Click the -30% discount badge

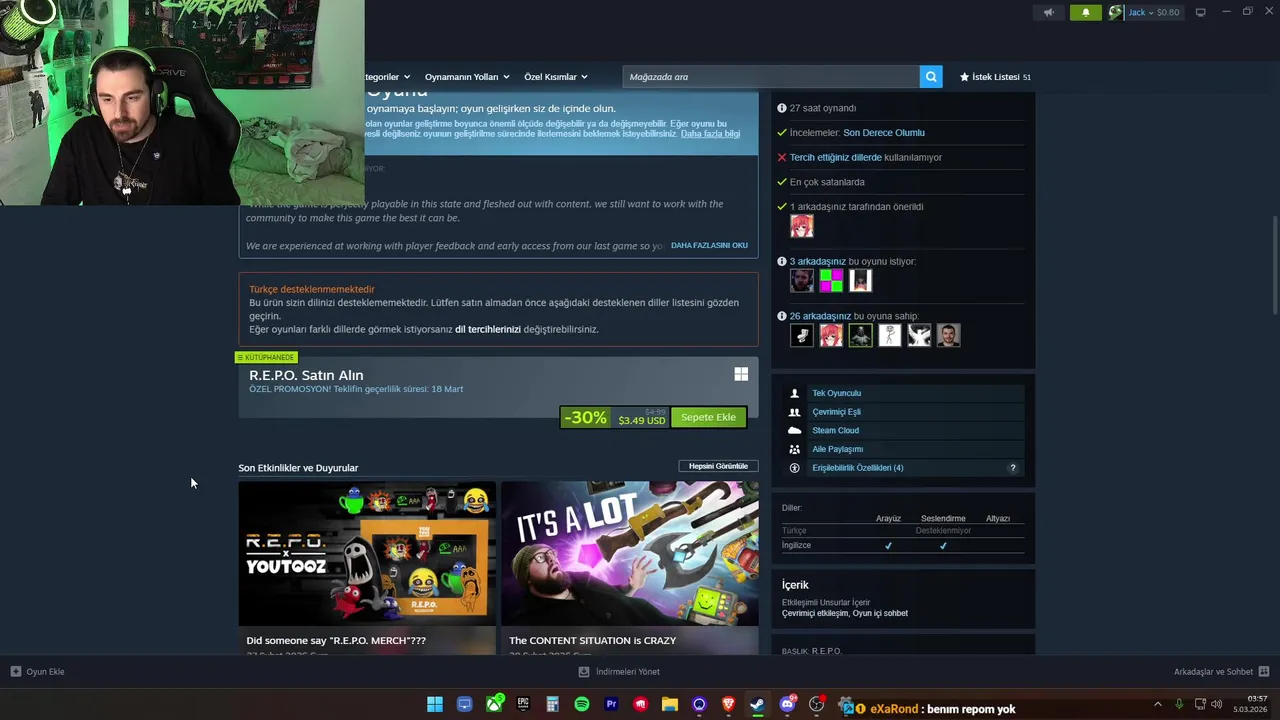(x=585, y=418)
